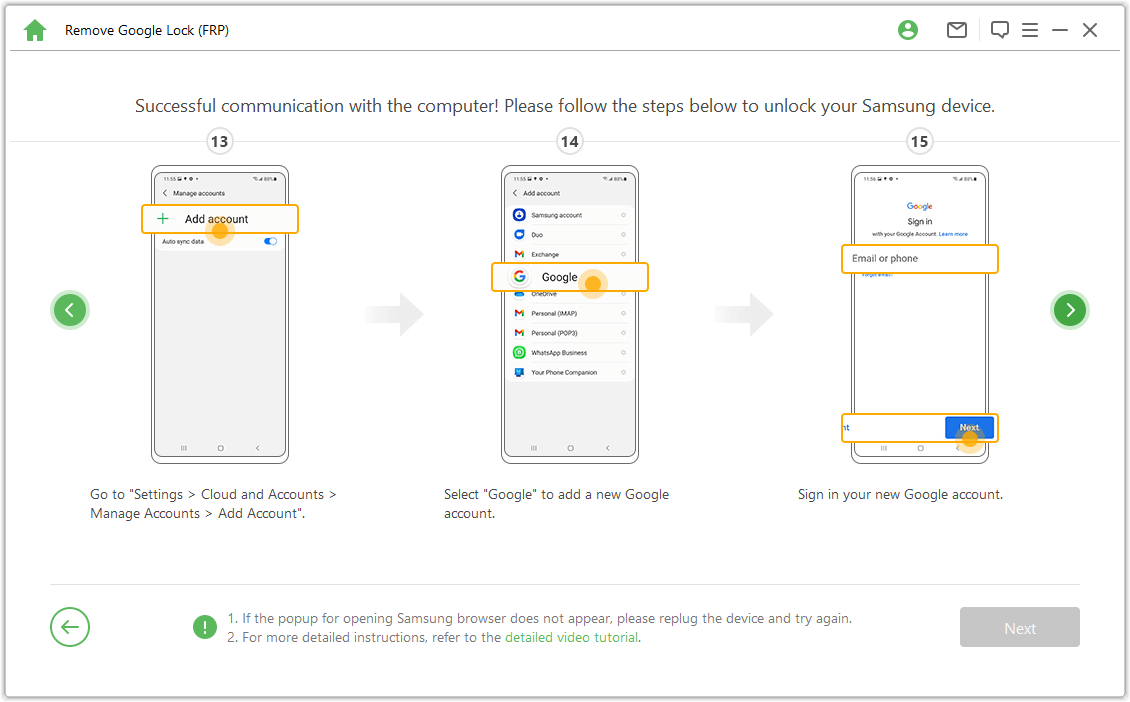
Task: Click step 13 instruction text about Settings
Action: click(213, 504)
